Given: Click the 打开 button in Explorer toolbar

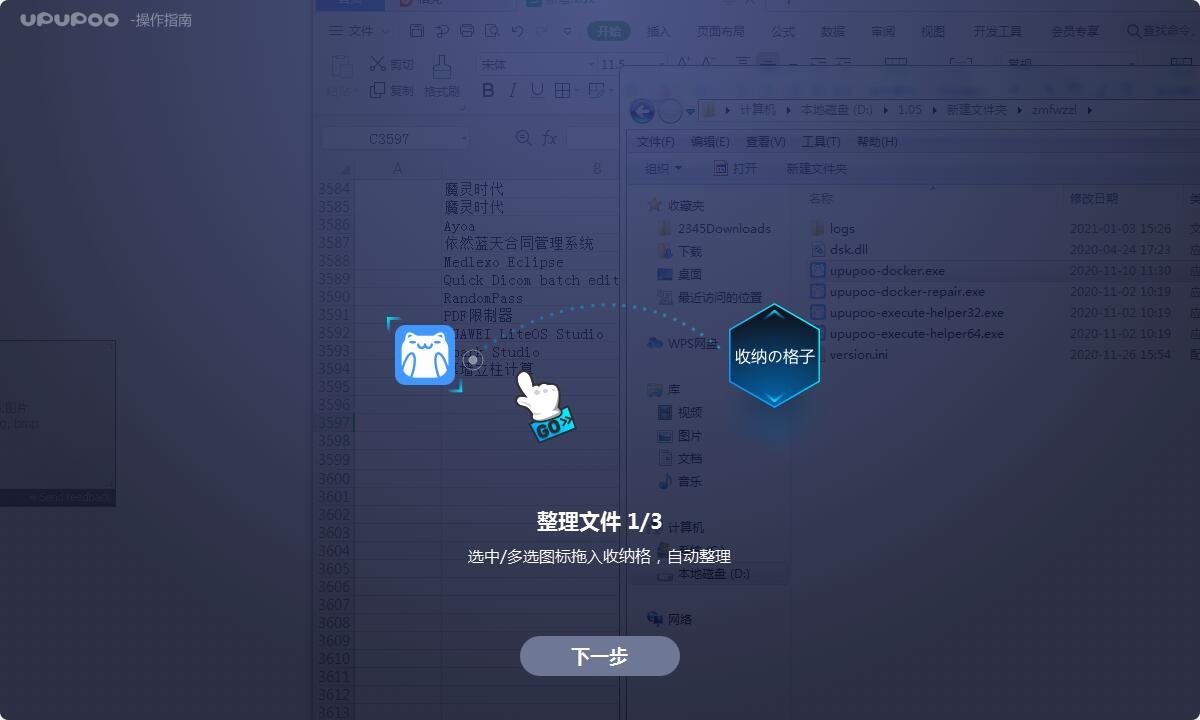Looking at the screenshot, I should click(735, 168).
